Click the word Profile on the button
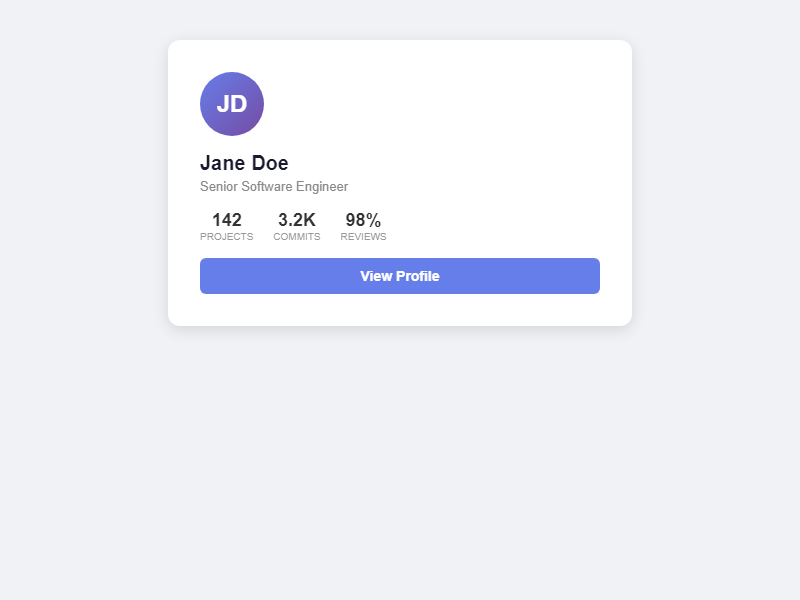 417,276
